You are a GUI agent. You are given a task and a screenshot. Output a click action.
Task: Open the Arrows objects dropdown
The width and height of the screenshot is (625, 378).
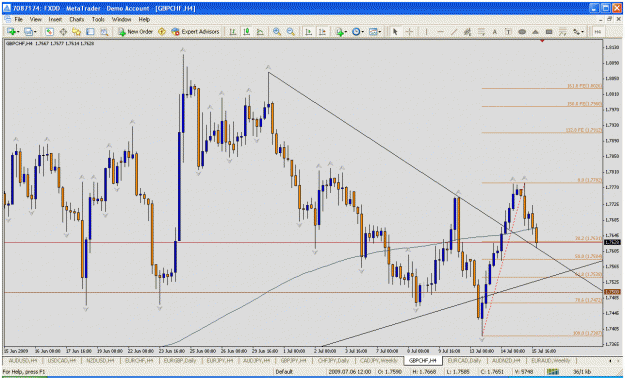tap(578, 32)
